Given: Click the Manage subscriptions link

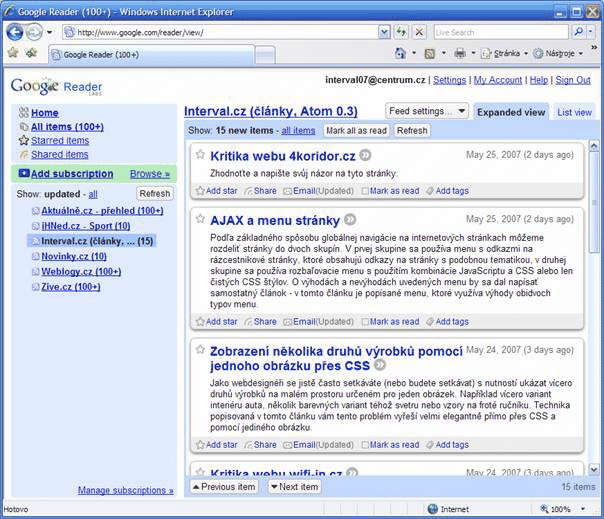Looking at the screenshot, I should (126, 490).
